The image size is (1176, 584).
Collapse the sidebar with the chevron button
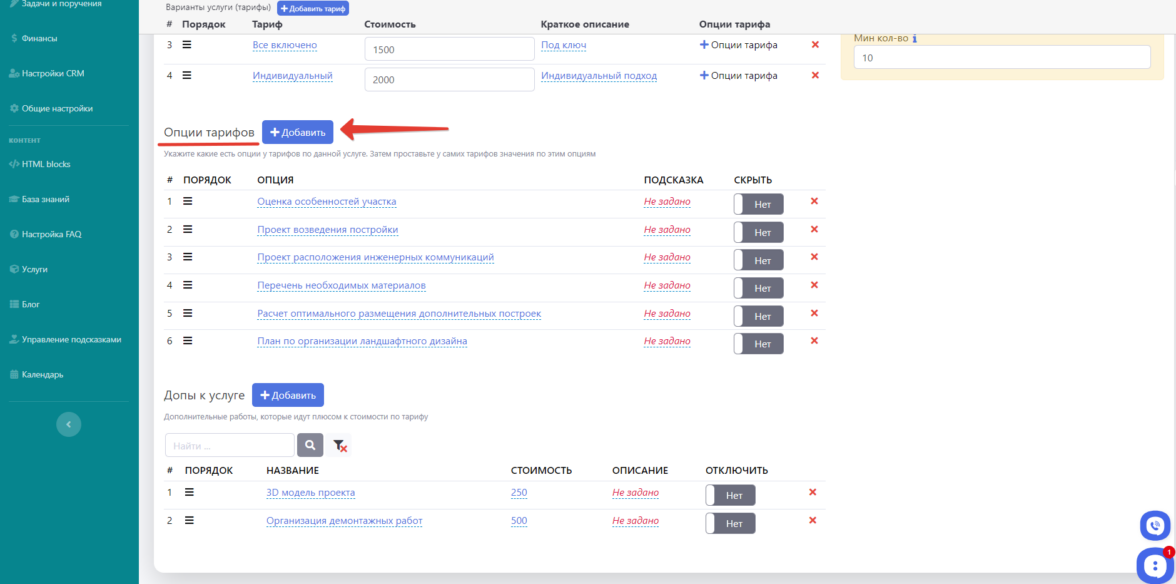point(68,424)
